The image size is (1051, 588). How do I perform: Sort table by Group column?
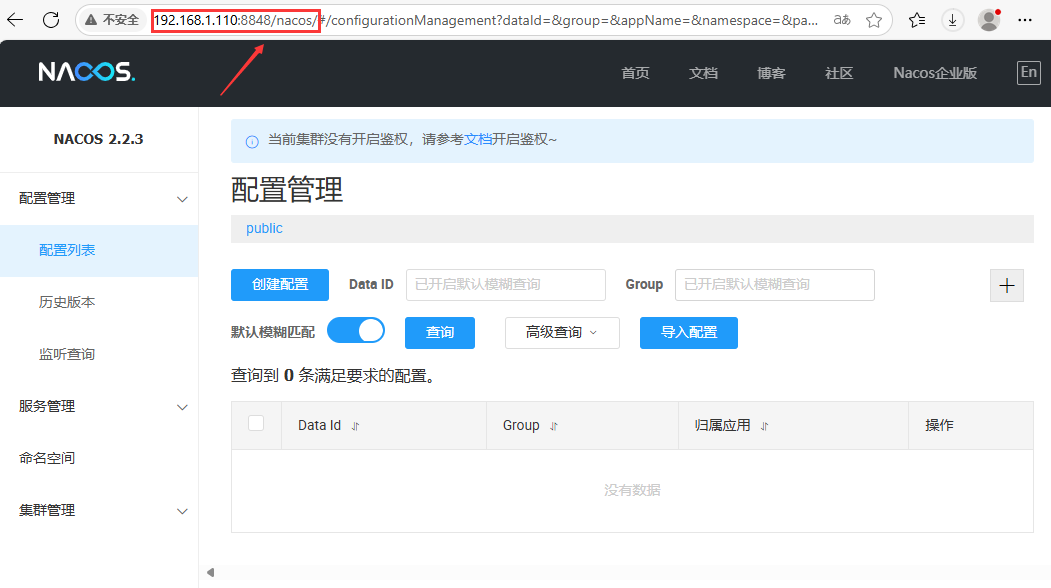554,426
